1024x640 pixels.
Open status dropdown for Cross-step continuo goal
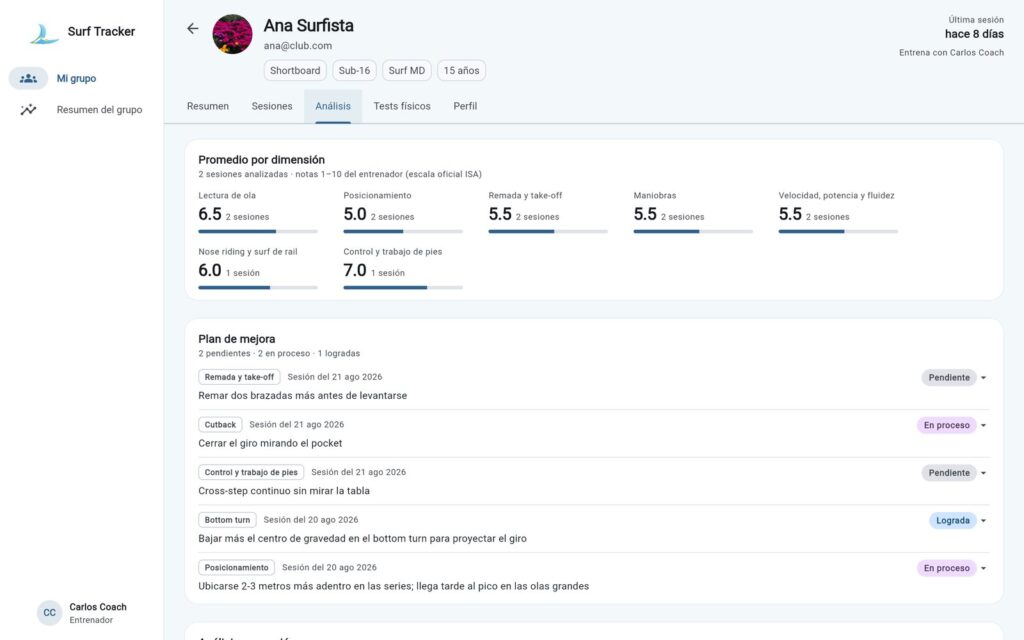pyautogui.click(x=954, y=473)
